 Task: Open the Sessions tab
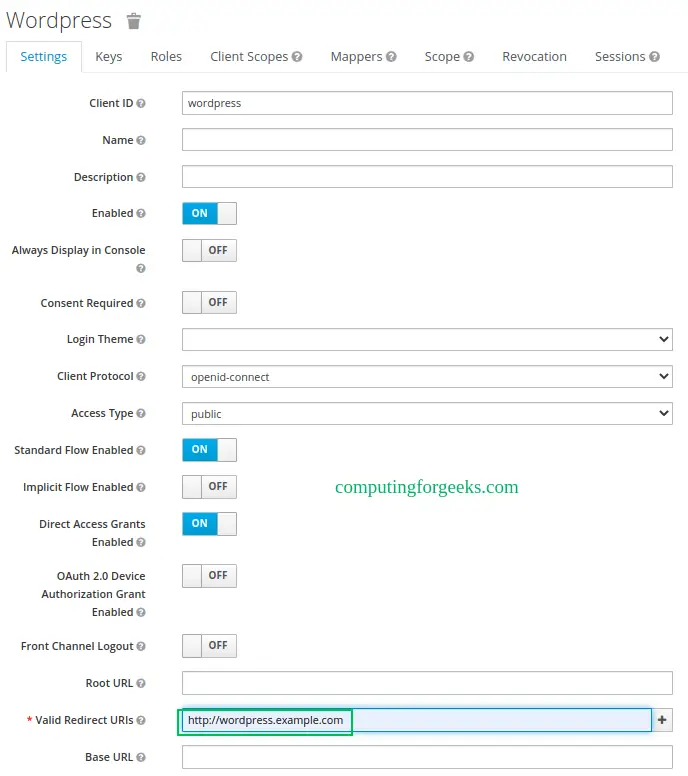click(x=620, y=57)
